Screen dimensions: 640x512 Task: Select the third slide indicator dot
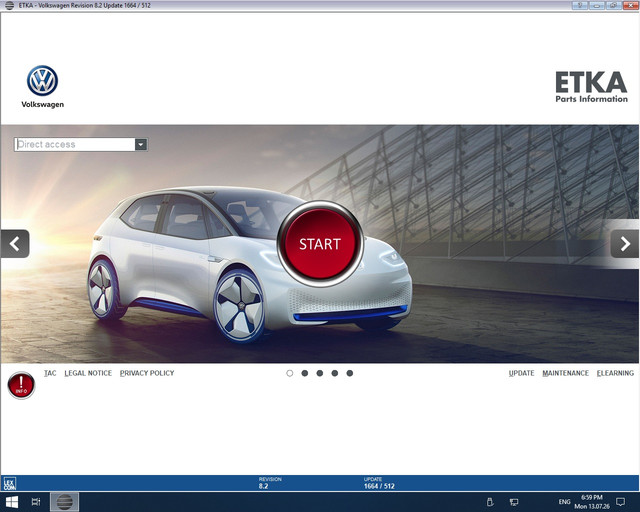(x=320, y=373)
